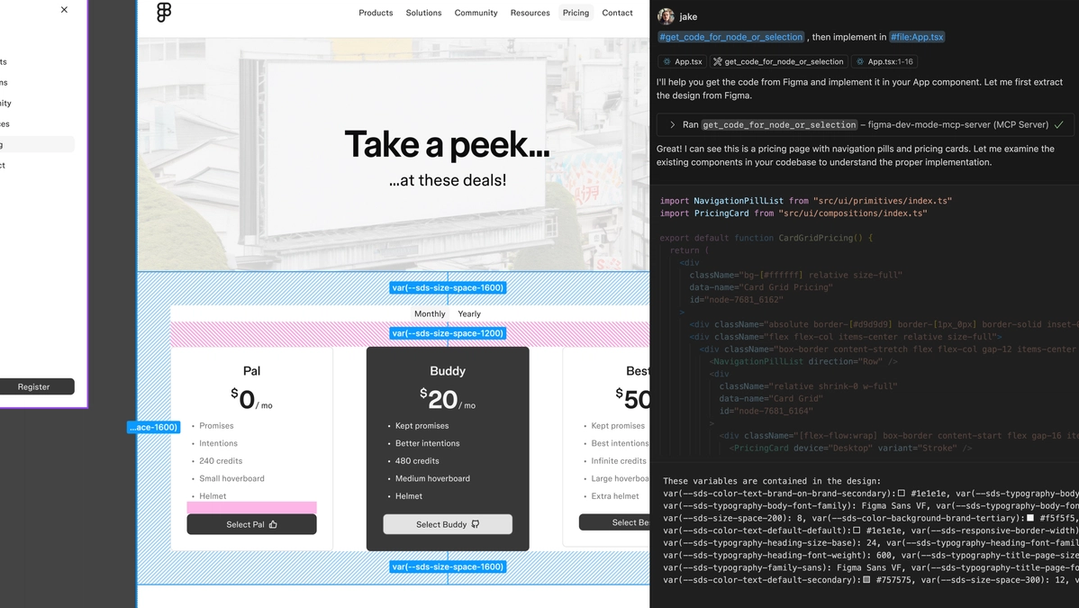
Task: Click the var(--sds-size-space-1200) spacing pill
Action: click(447, 333)
